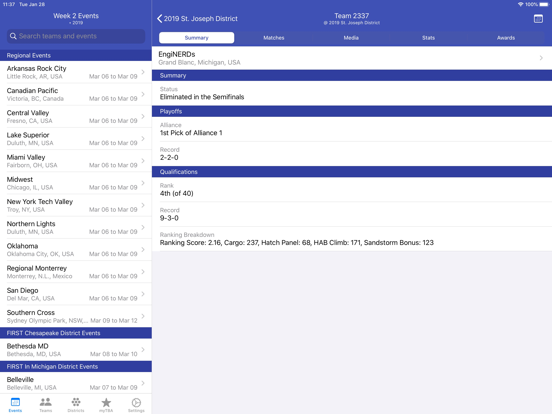Expand Northern Lights chevron

pos(143,227)
